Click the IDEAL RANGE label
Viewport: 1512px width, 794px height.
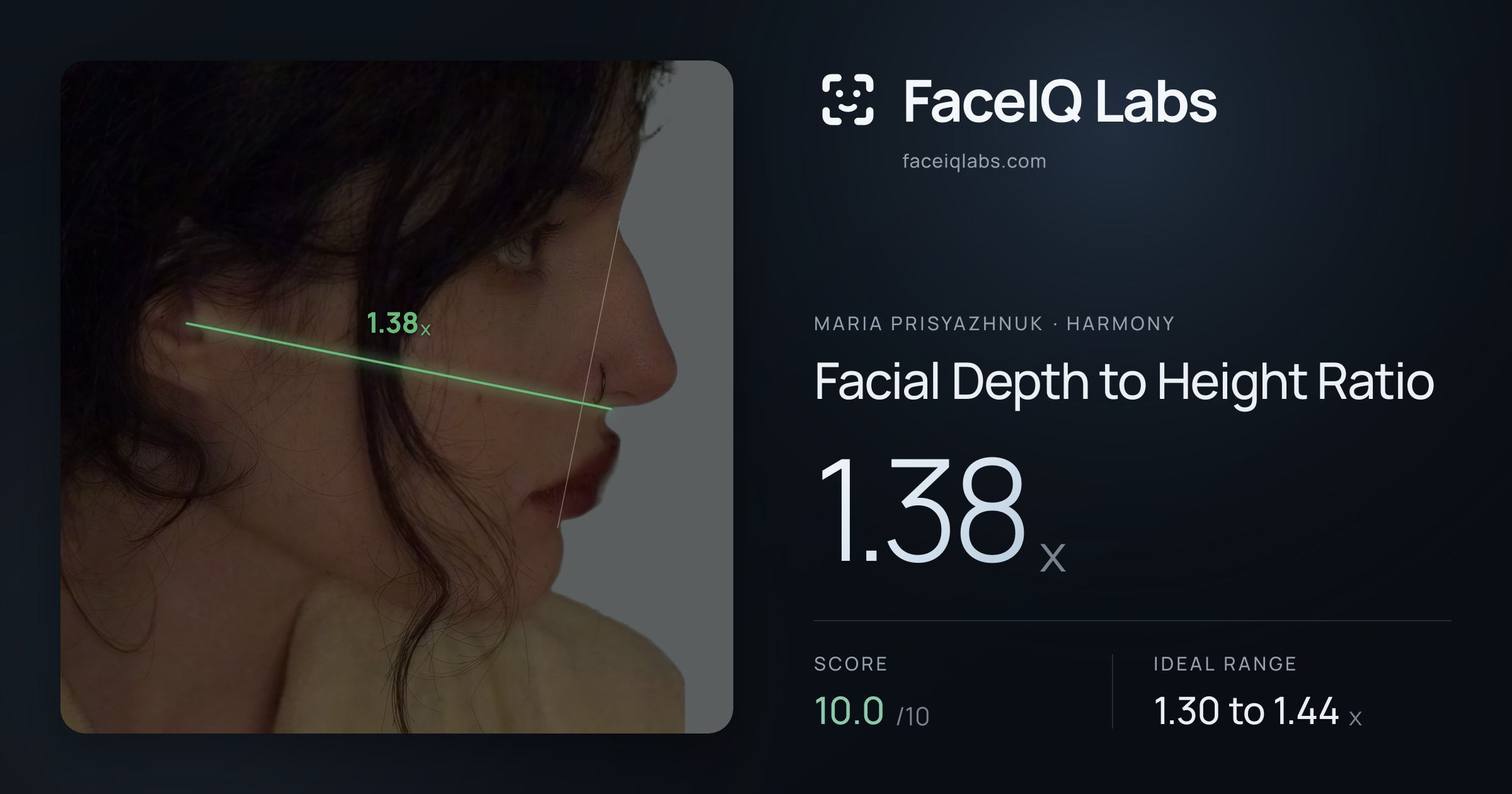point(1225,664)
